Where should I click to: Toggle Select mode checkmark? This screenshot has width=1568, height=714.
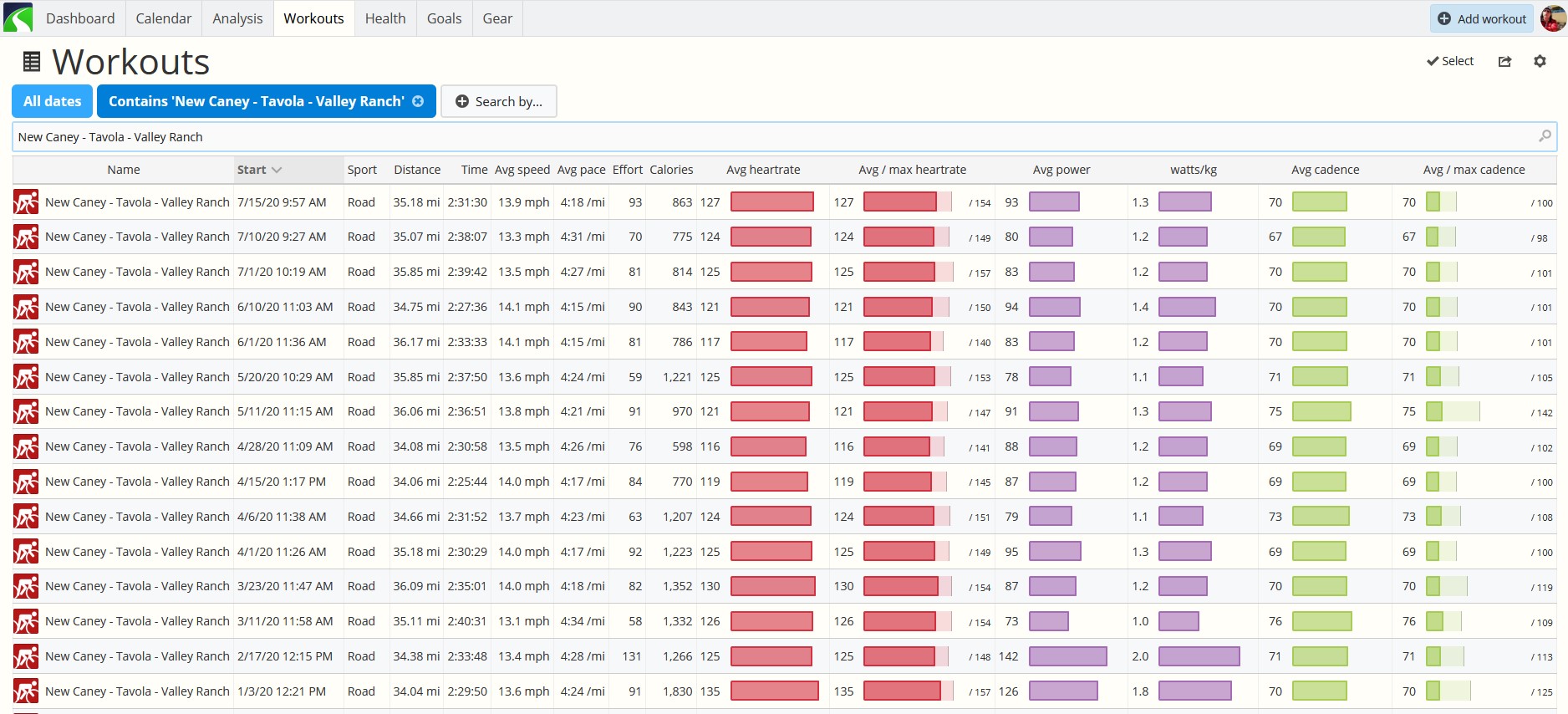coord(1449,61)
